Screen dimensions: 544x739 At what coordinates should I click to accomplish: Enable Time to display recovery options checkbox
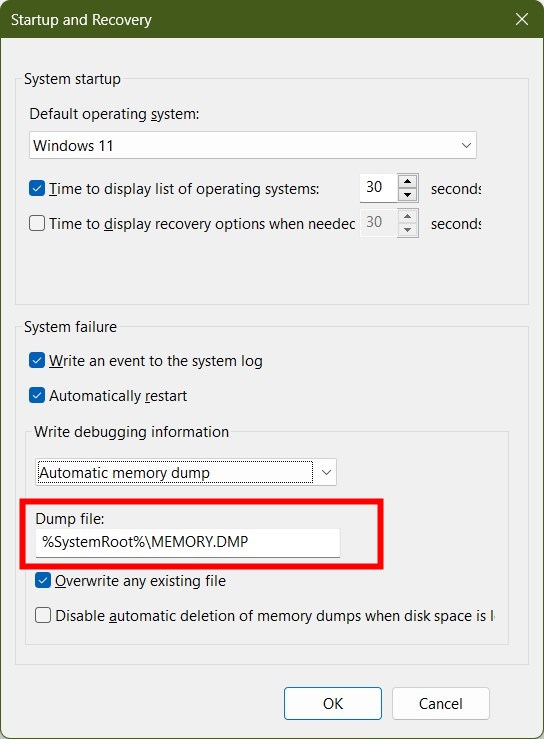click(37, 223)
